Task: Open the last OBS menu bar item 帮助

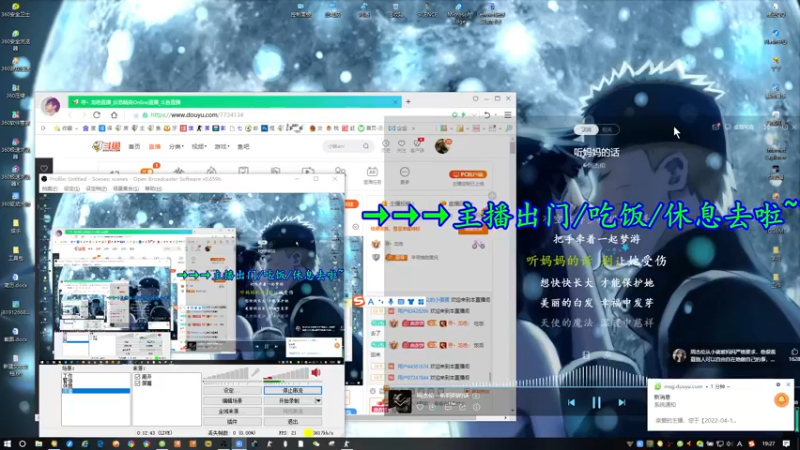Action: point(153,189)
